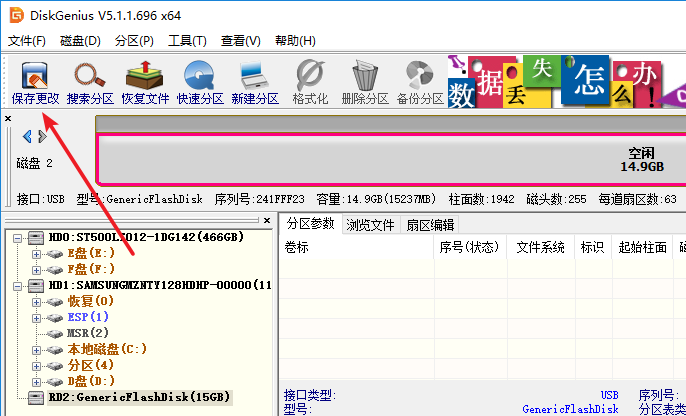The image size is (686, 416).
Task: Click the 空闲 14.9GB free space bar
Action: (391, 160)
